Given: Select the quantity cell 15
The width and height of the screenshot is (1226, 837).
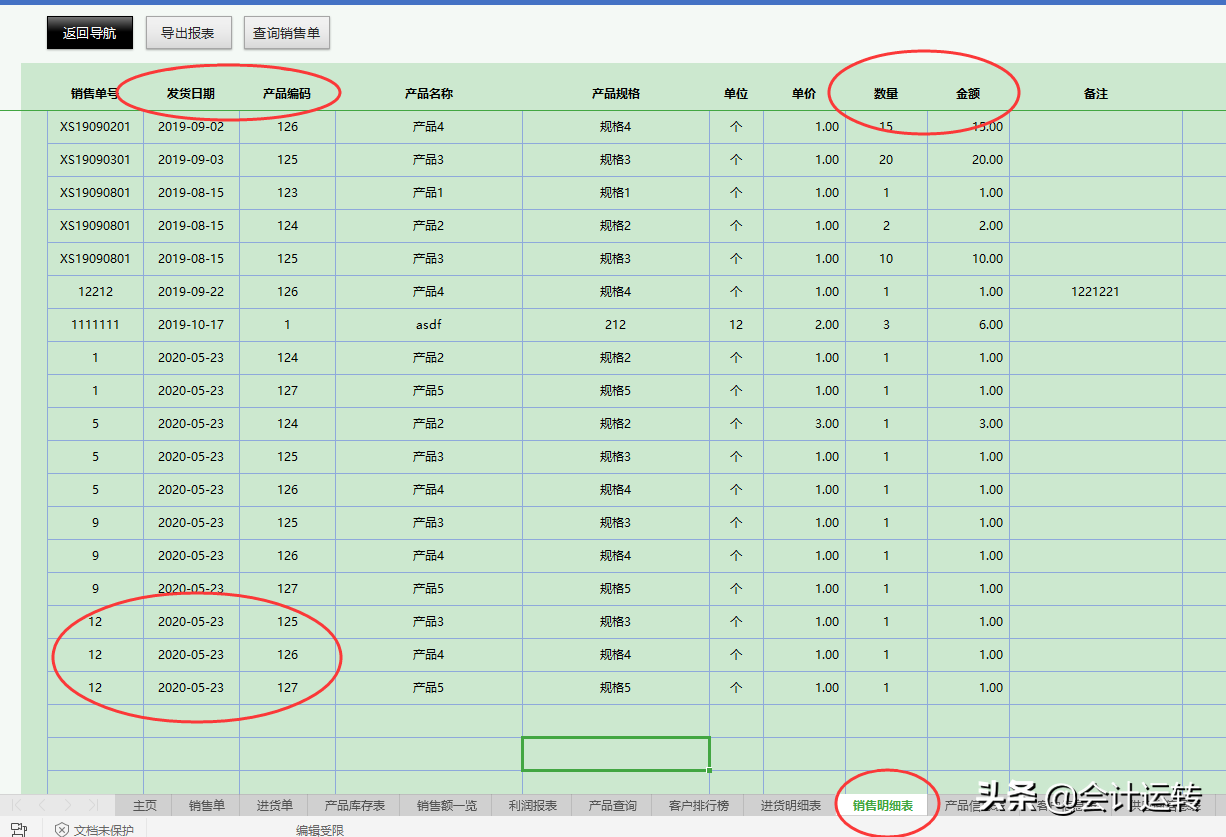Looking at the screenshot, I should pos(886,127).
